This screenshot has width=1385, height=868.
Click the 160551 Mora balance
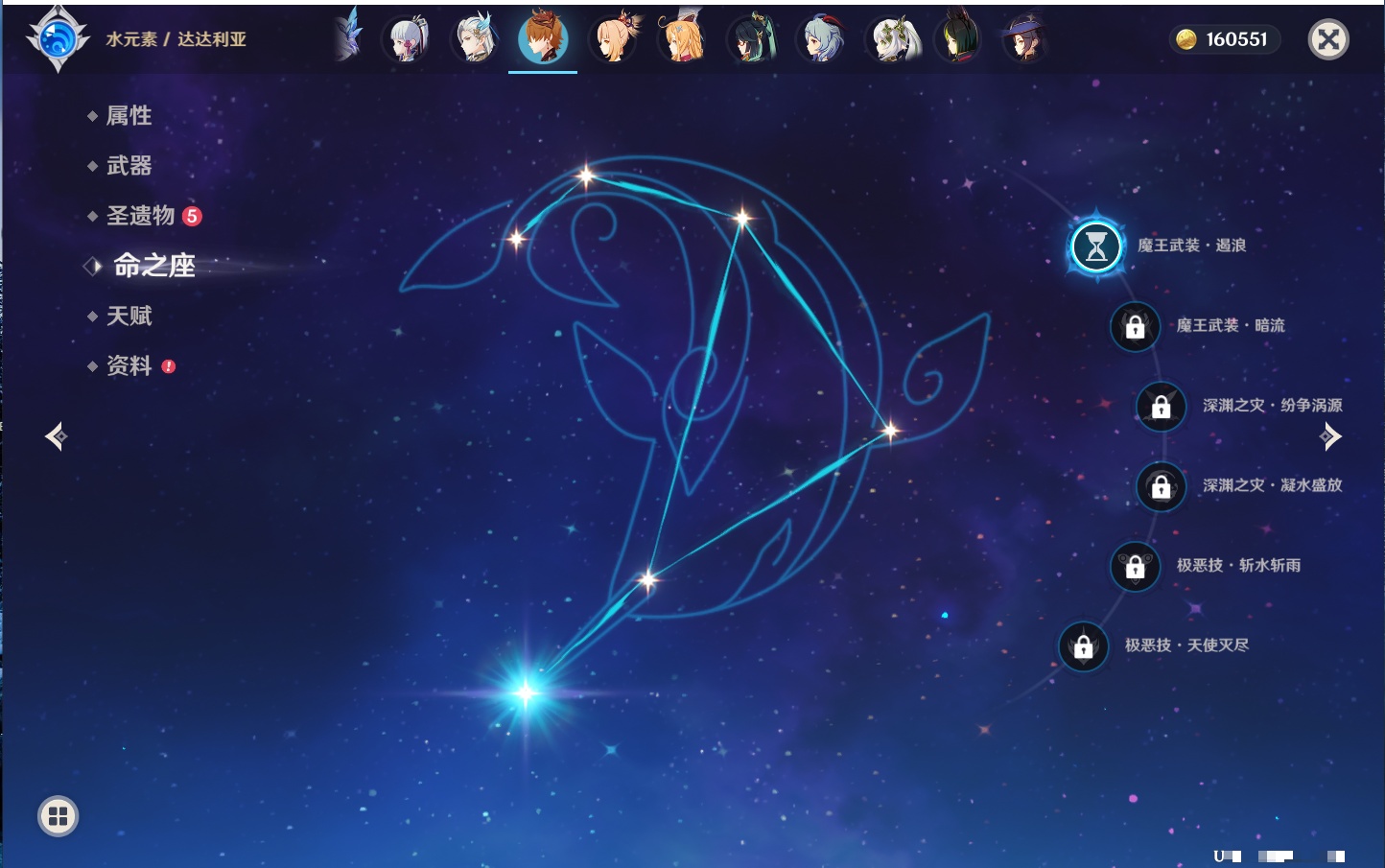point(1236,39)
